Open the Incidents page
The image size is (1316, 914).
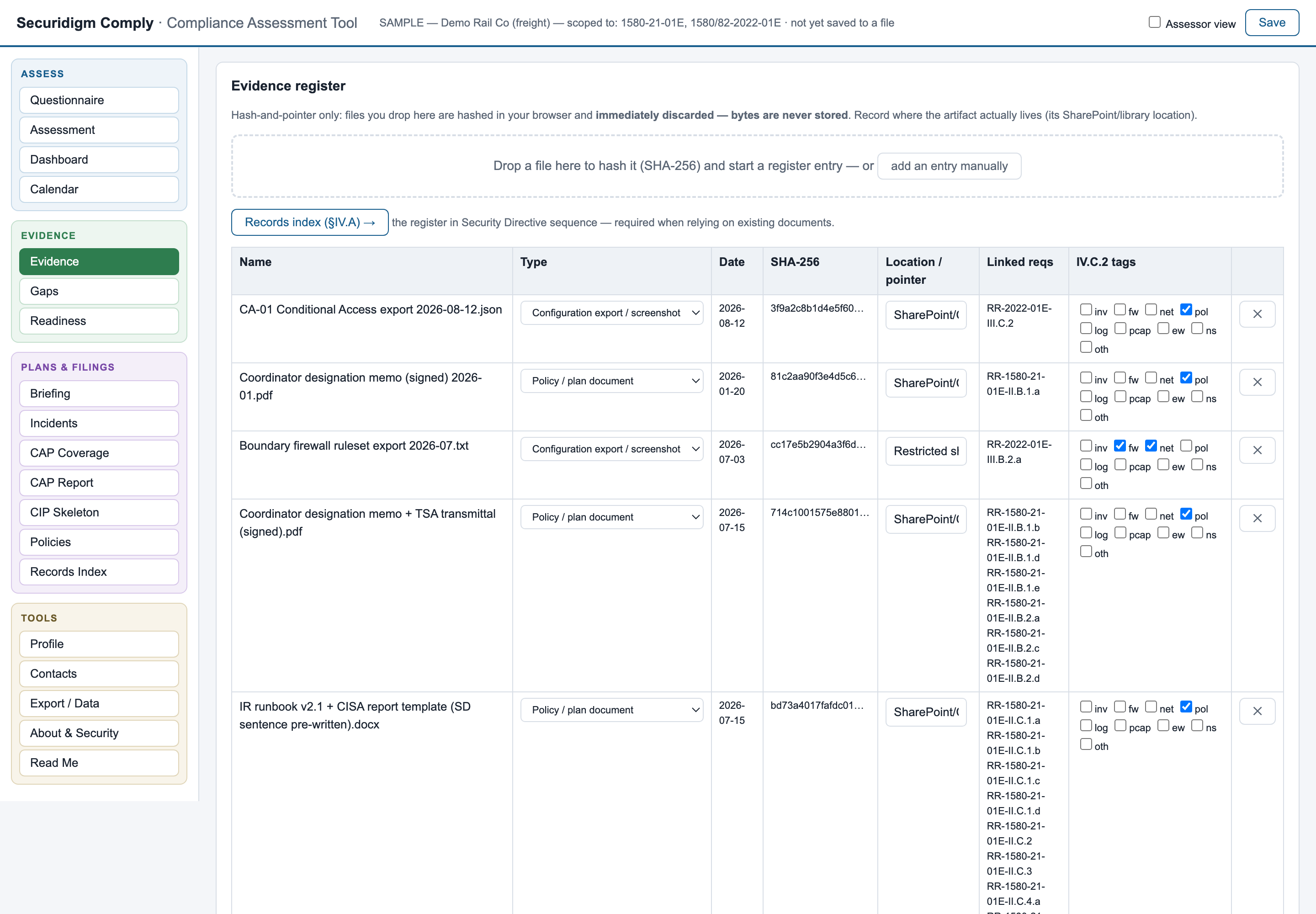pos(99,424)
